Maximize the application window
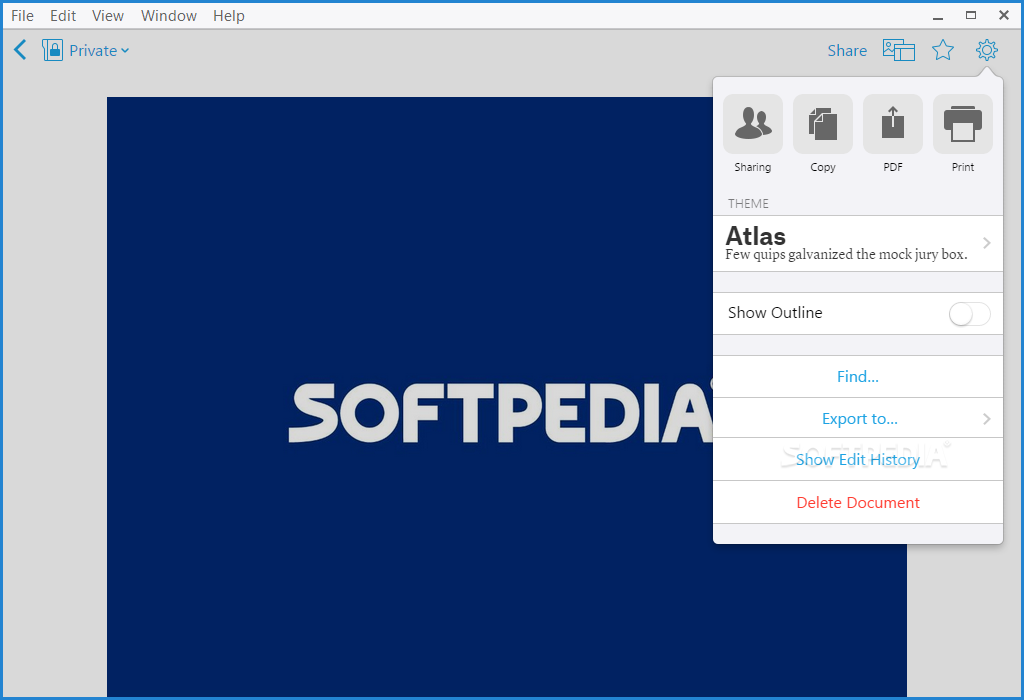The height and width of the screenshot is (700, 1024). point(971,16)
